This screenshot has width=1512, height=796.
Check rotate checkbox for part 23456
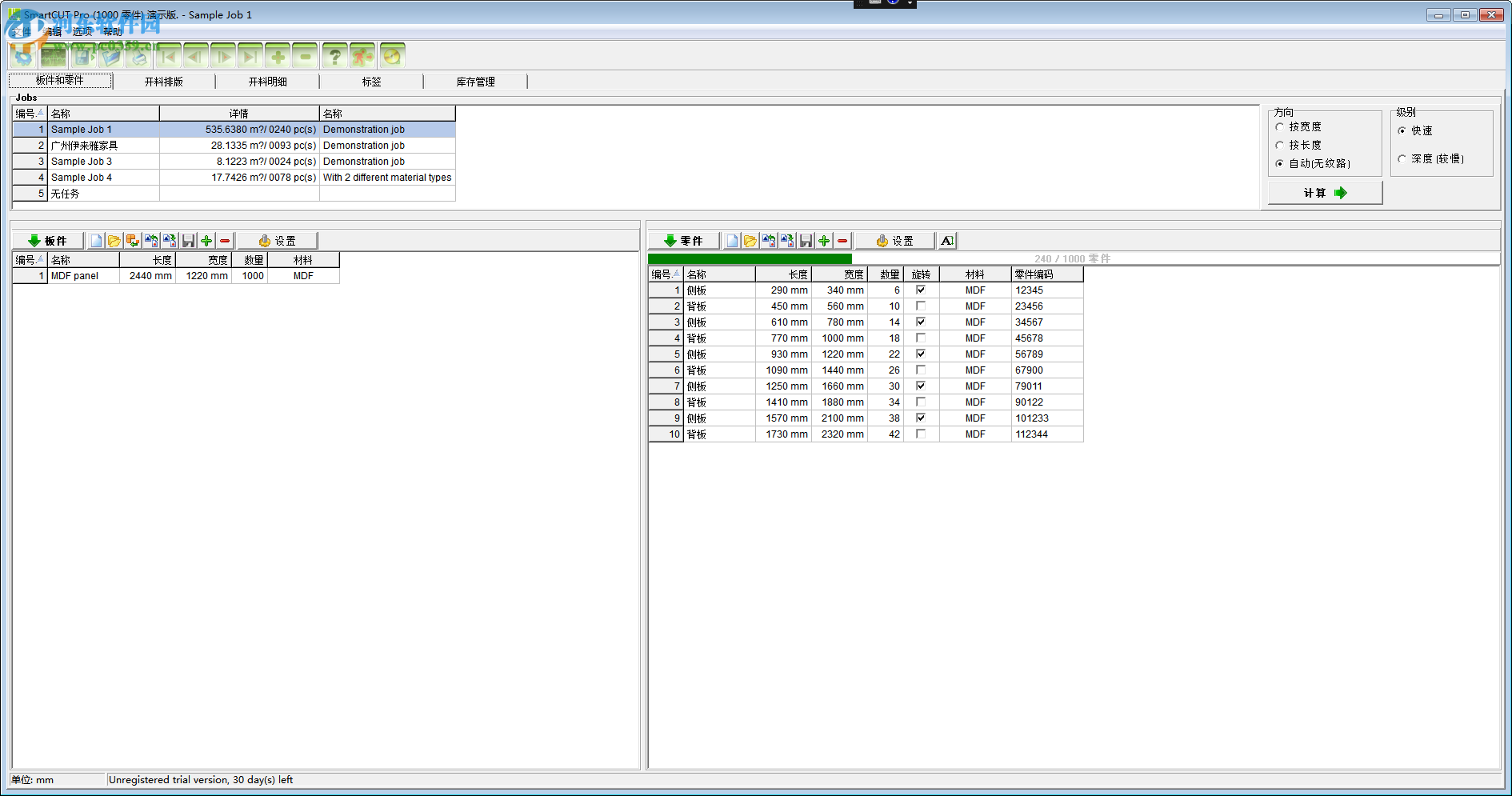[921, 306]
